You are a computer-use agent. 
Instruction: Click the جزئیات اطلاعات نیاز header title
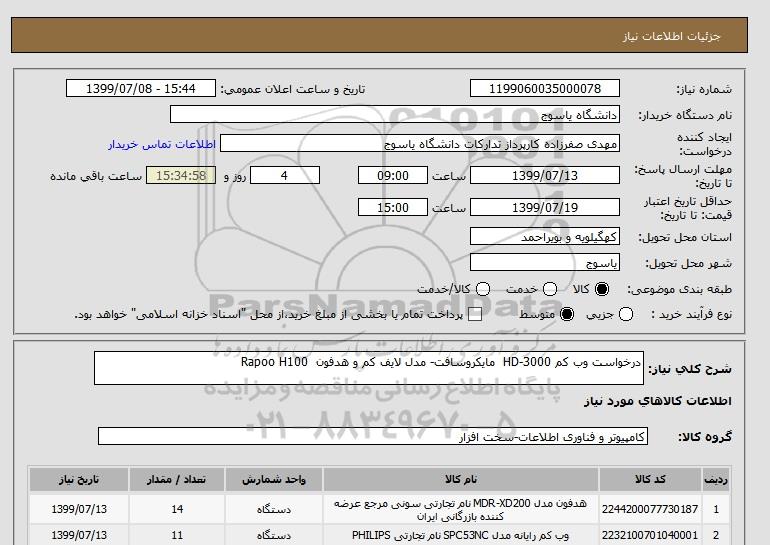671,36
